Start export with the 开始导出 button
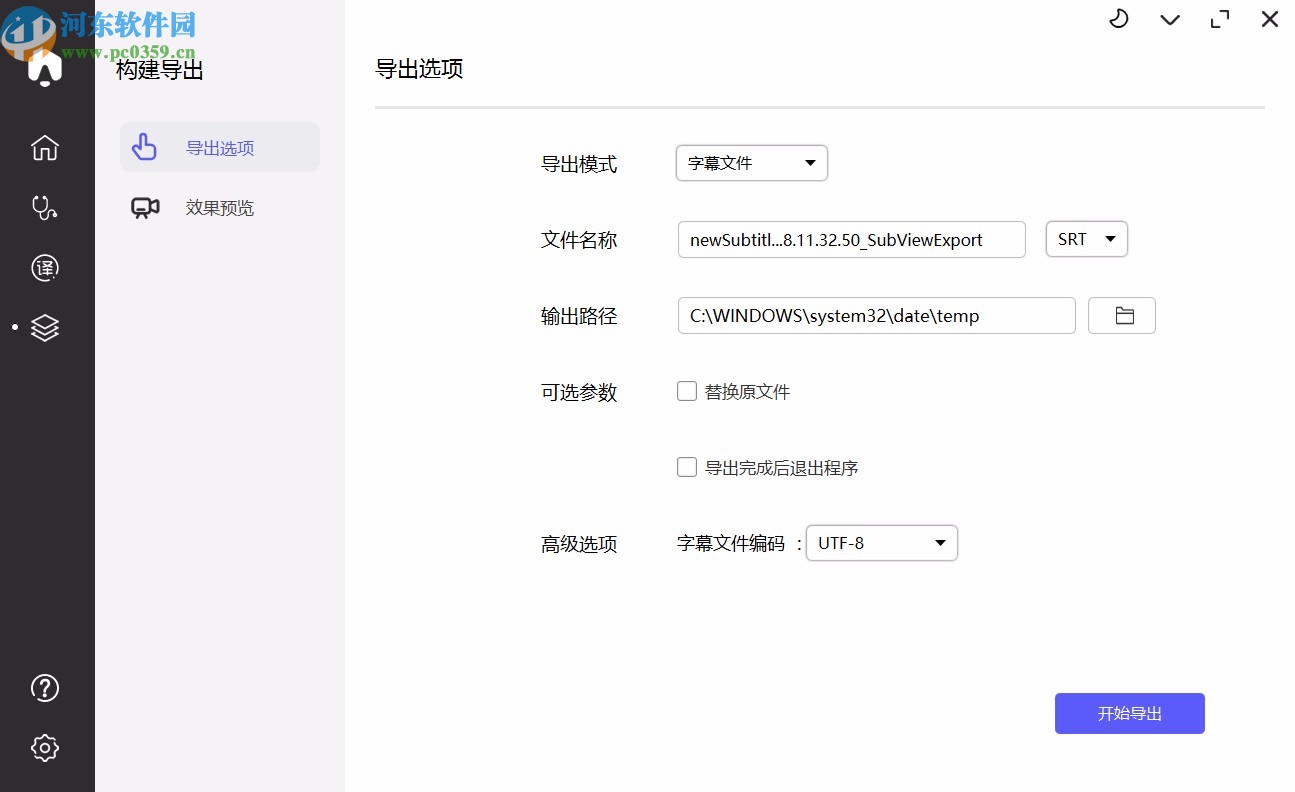 (1130, 713)
